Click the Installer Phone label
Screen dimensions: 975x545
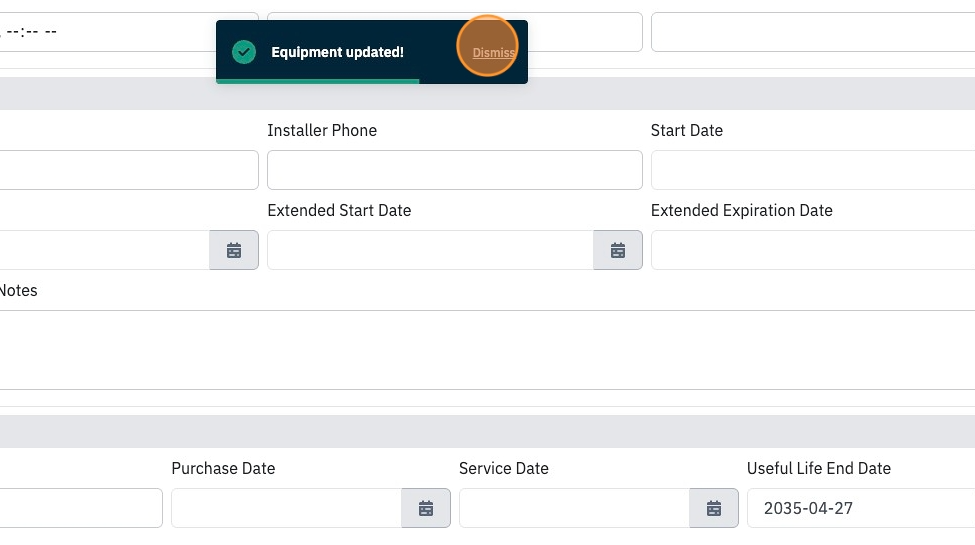click(x=322, y=131)
